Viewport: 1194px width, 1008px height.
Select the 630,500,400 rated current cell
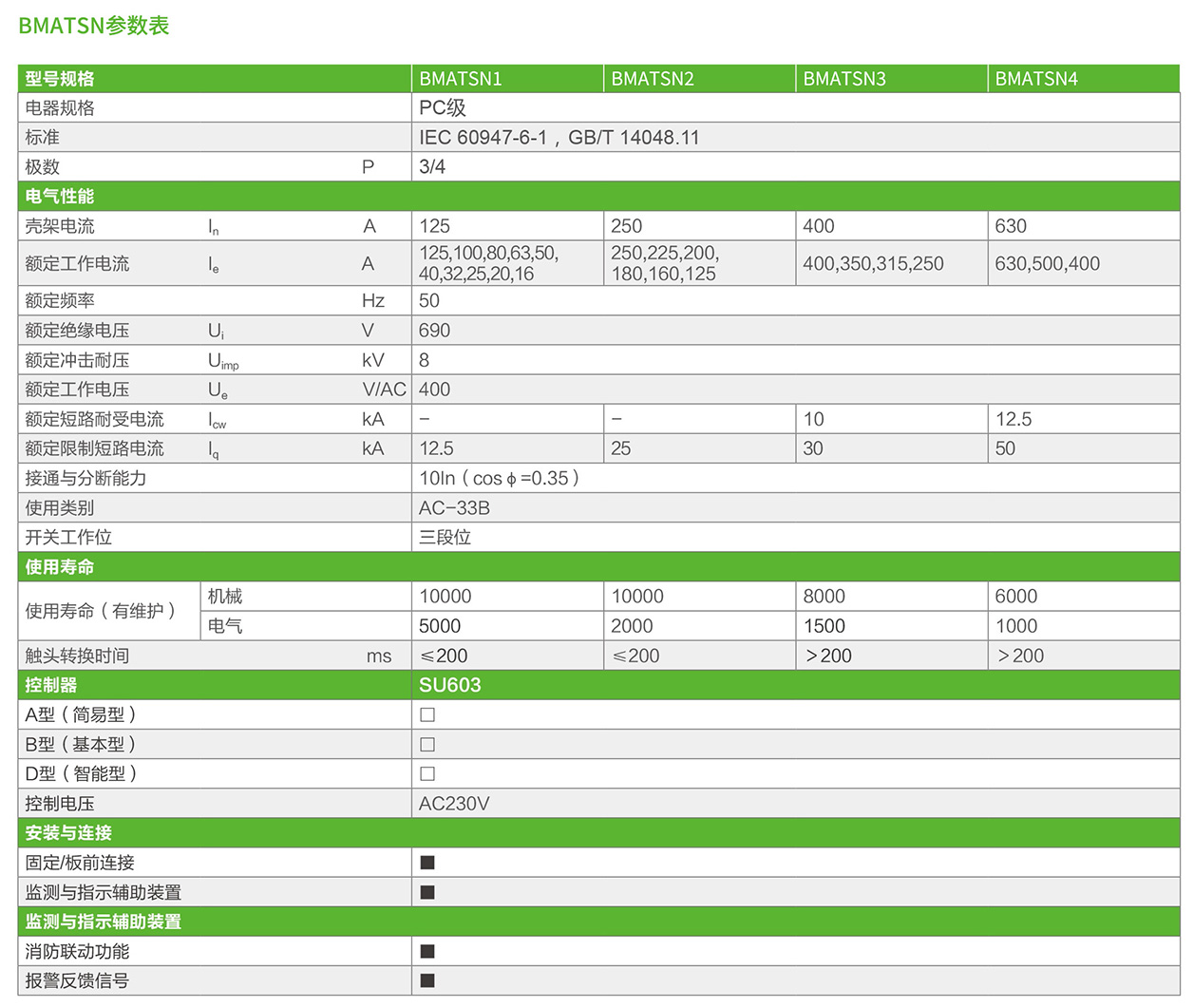pos(1047,263)
